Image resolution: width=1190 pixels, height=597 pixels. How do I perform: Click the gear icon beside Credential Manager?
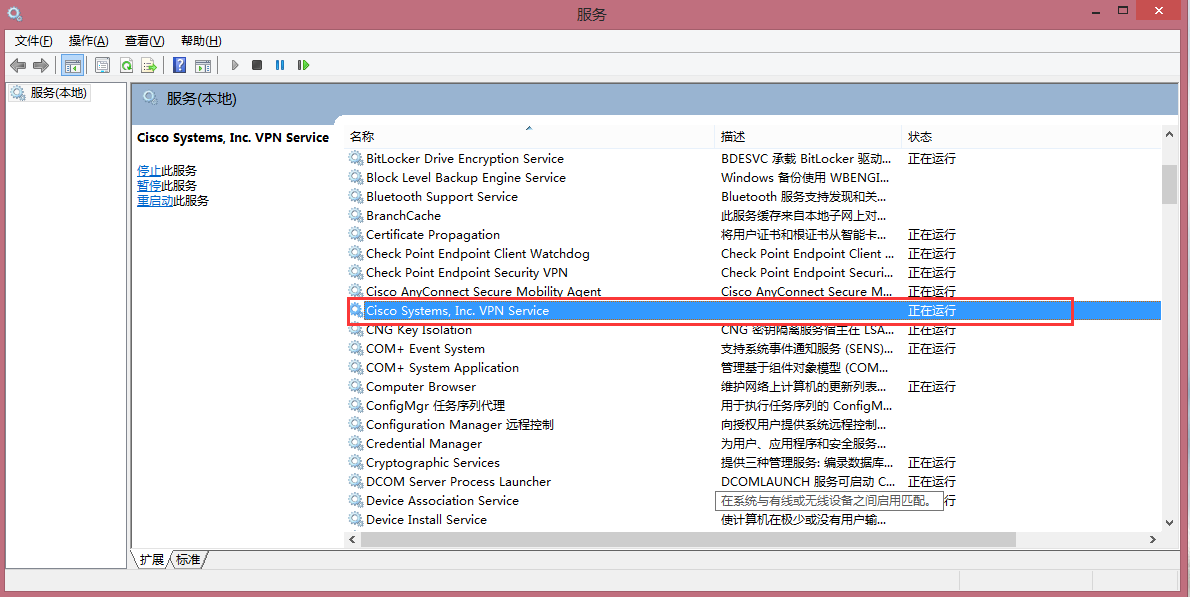tap(355, 443)
